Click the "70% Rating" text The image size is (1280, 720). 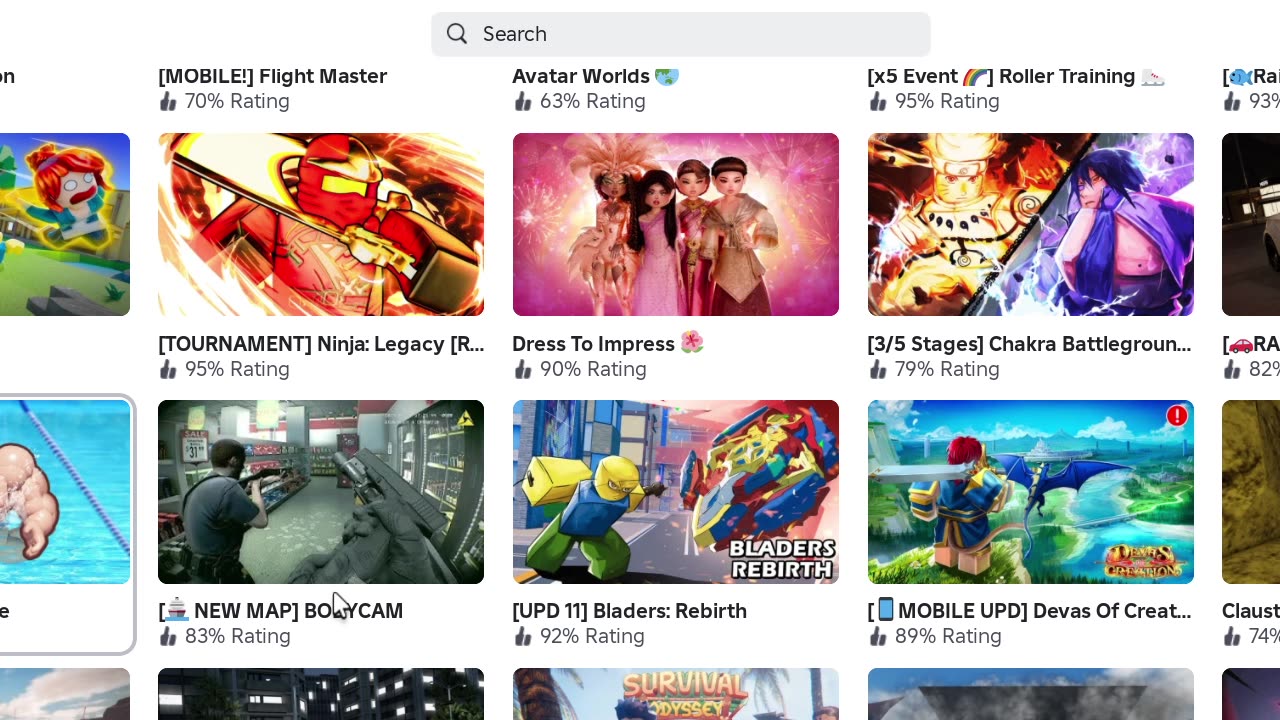coord(237,101)
